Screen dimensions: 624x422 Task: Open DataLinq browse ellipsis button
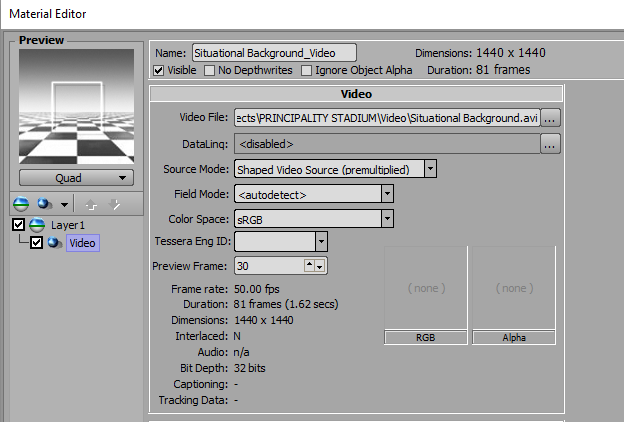tap(550, 144)
